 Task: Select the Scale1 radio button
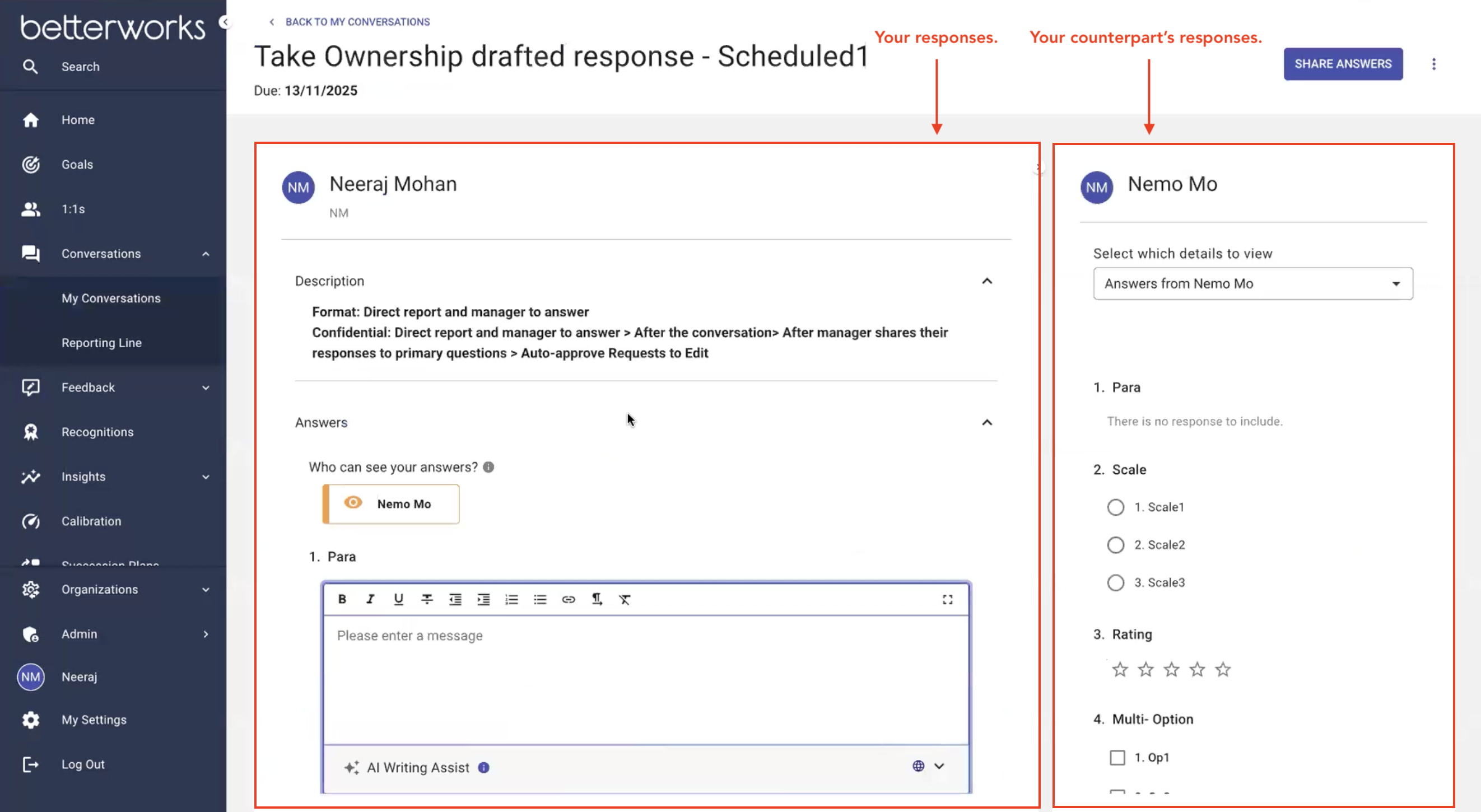[x=1115, y=507]
